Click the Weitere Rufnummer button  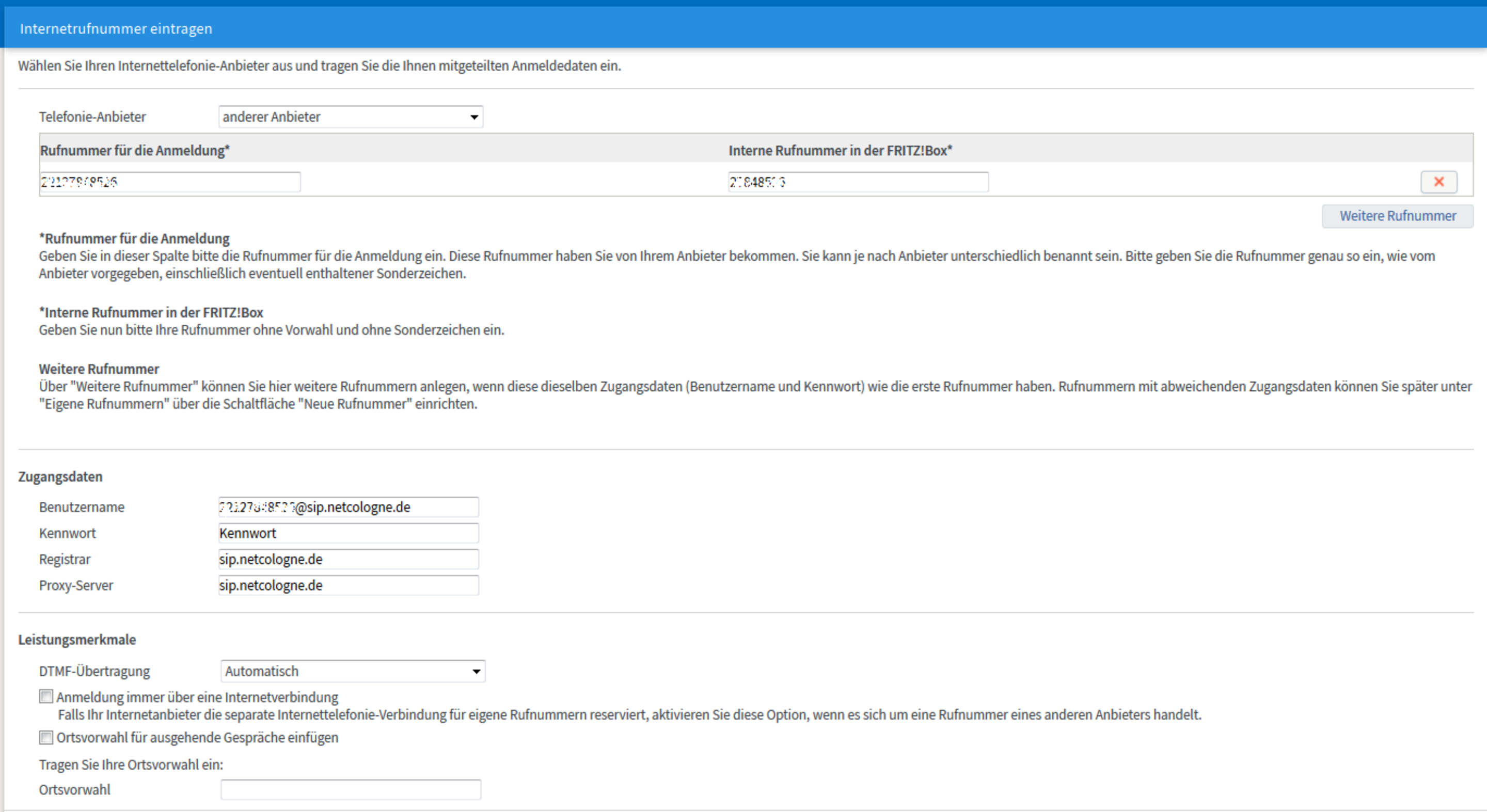click(x=1398, y=216)
